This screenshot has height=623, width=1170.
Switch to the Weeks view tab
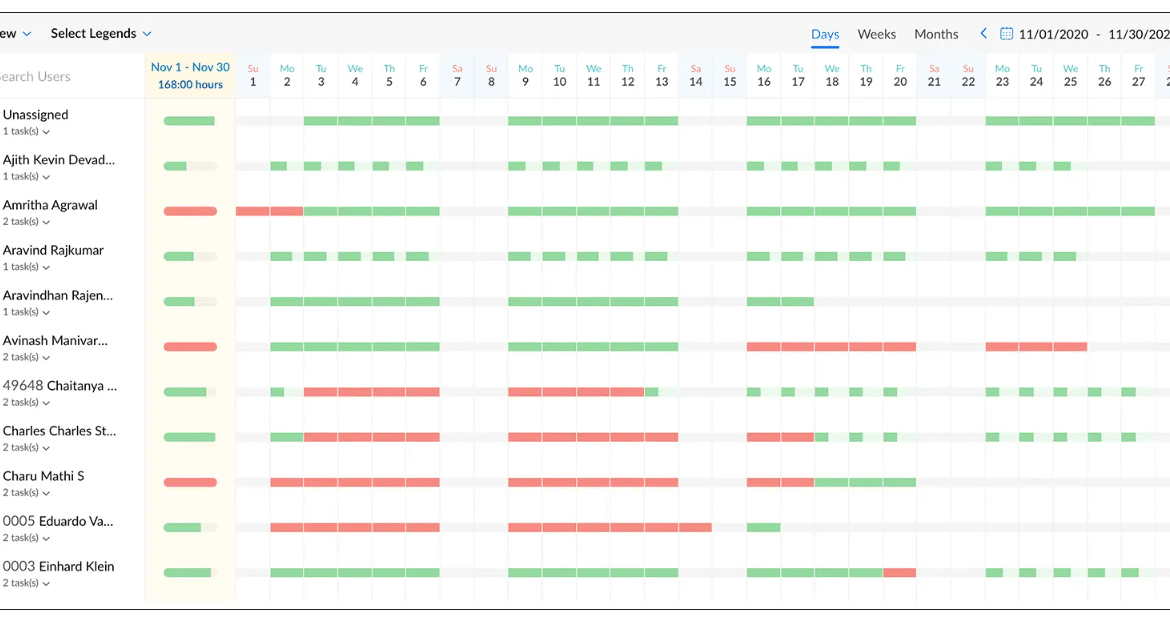(x=876, y=34)
